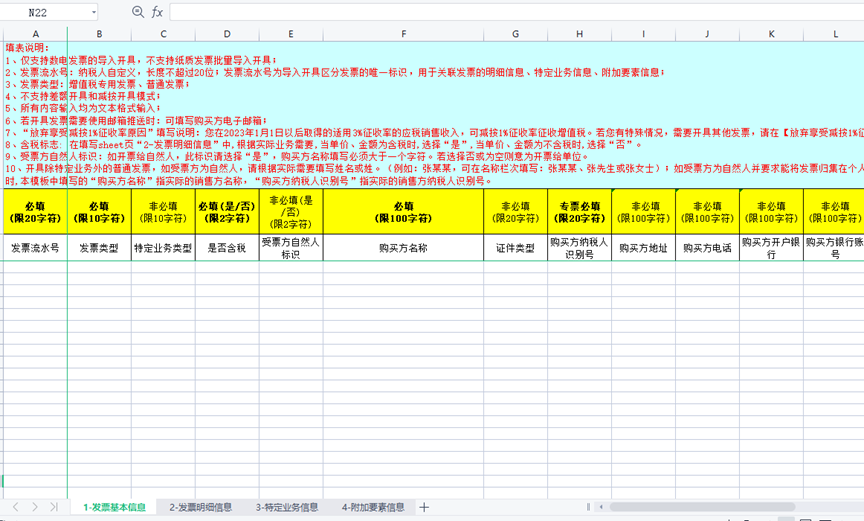Click yellow 必填(是/否) cell in column D
Screen dimensions: 864x521
(227, 212)
